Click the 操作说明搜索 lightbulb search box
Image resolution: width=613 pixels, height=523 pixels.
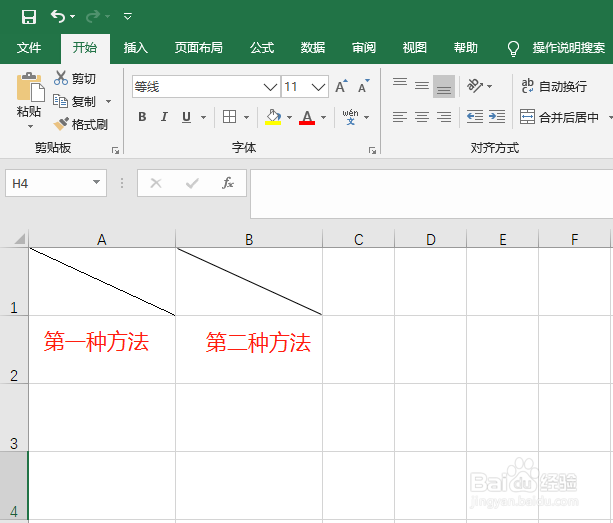(x=556, y=48)
